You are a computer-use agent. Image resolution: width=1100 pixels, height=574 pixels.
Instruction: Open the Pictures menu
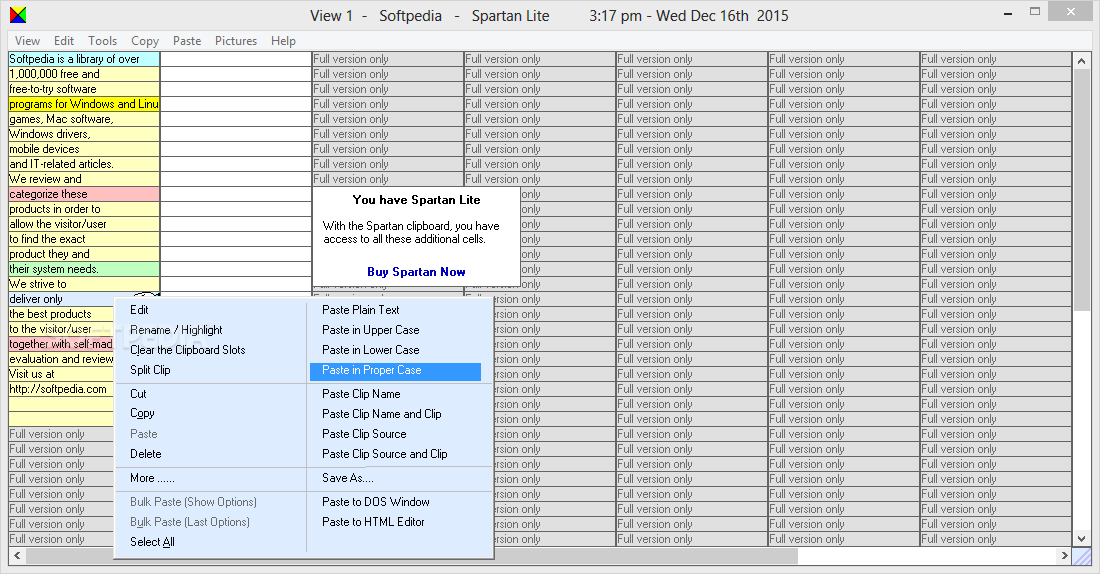coord(236,41)
